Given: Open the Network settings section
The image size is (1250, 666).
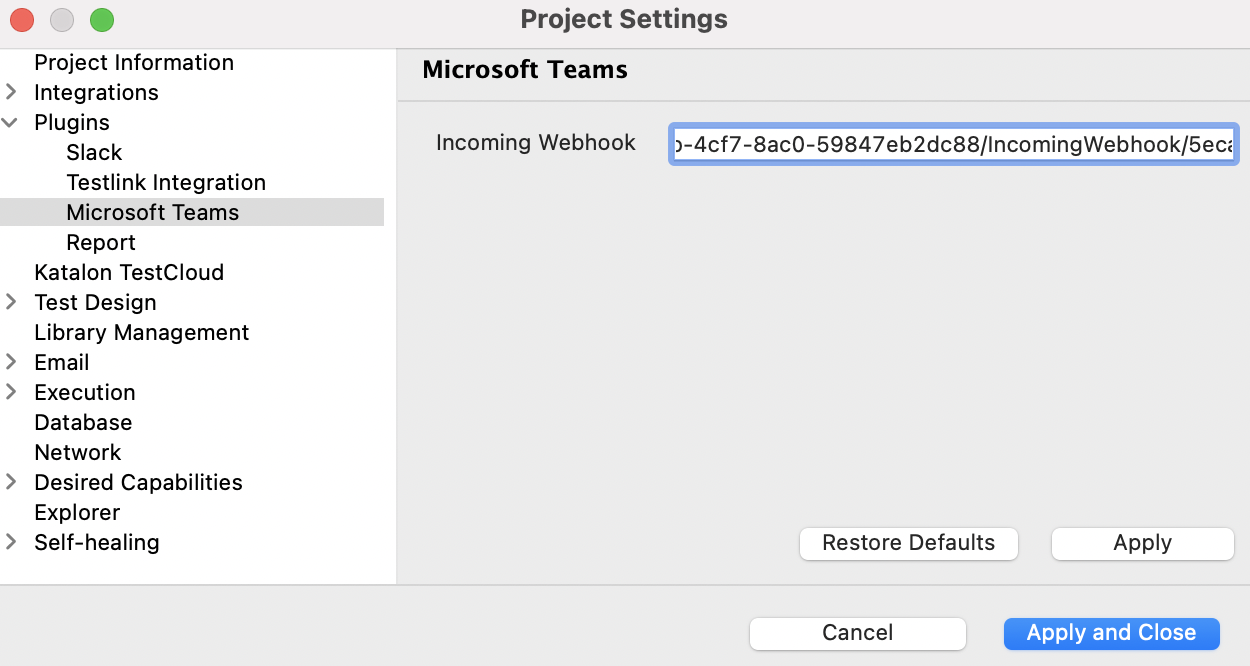Looking at the screenshot, I should click(78, 452).
